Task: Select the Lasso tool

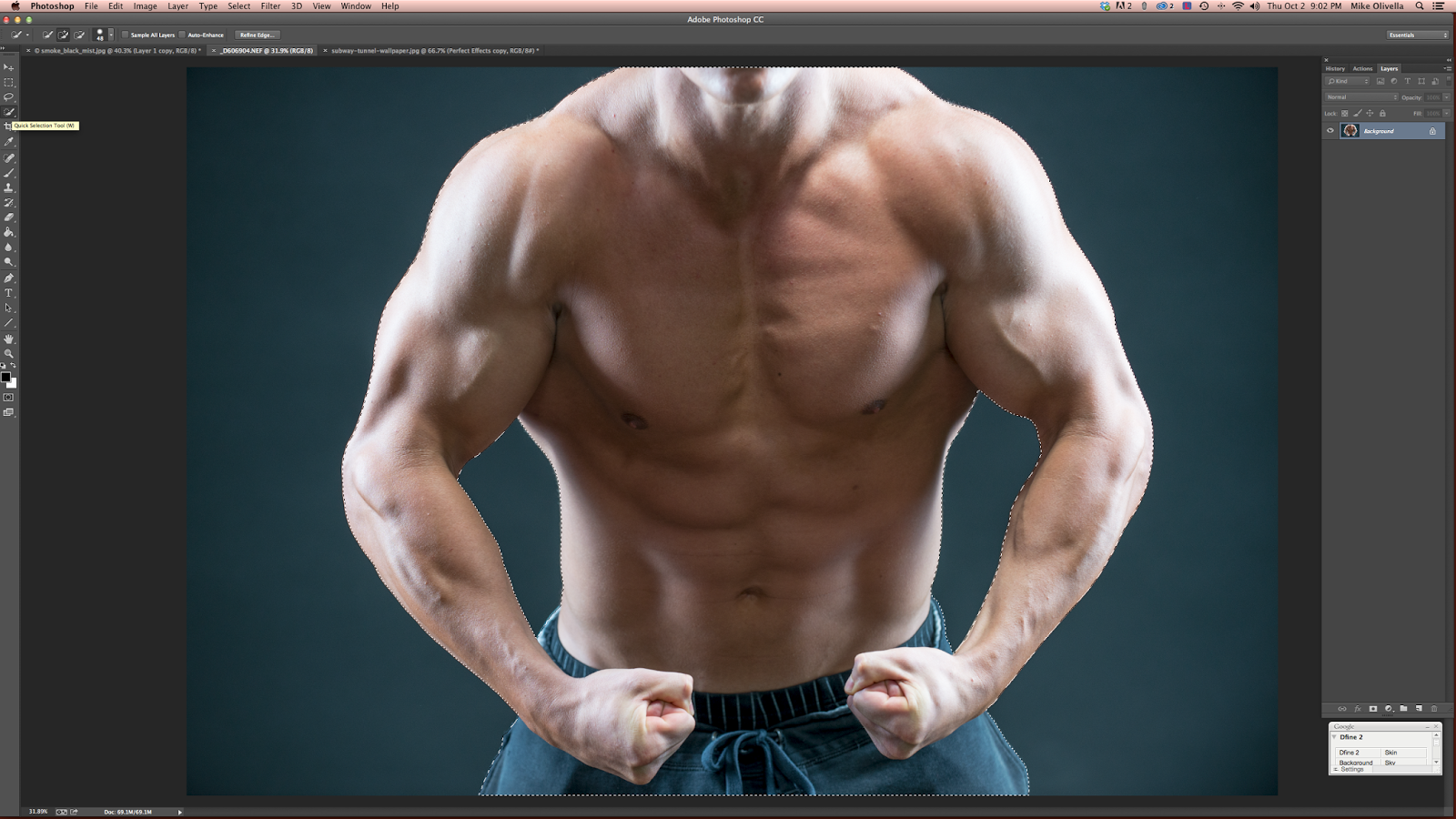Action: click(x=9, y=98)
